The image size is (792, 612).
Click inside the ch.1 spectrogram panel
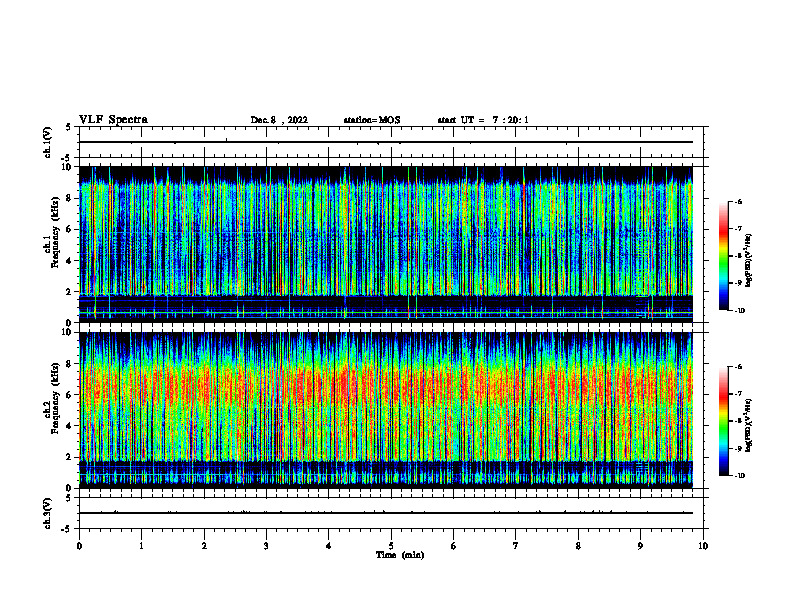pyautogui.click(x=386, y=244)
